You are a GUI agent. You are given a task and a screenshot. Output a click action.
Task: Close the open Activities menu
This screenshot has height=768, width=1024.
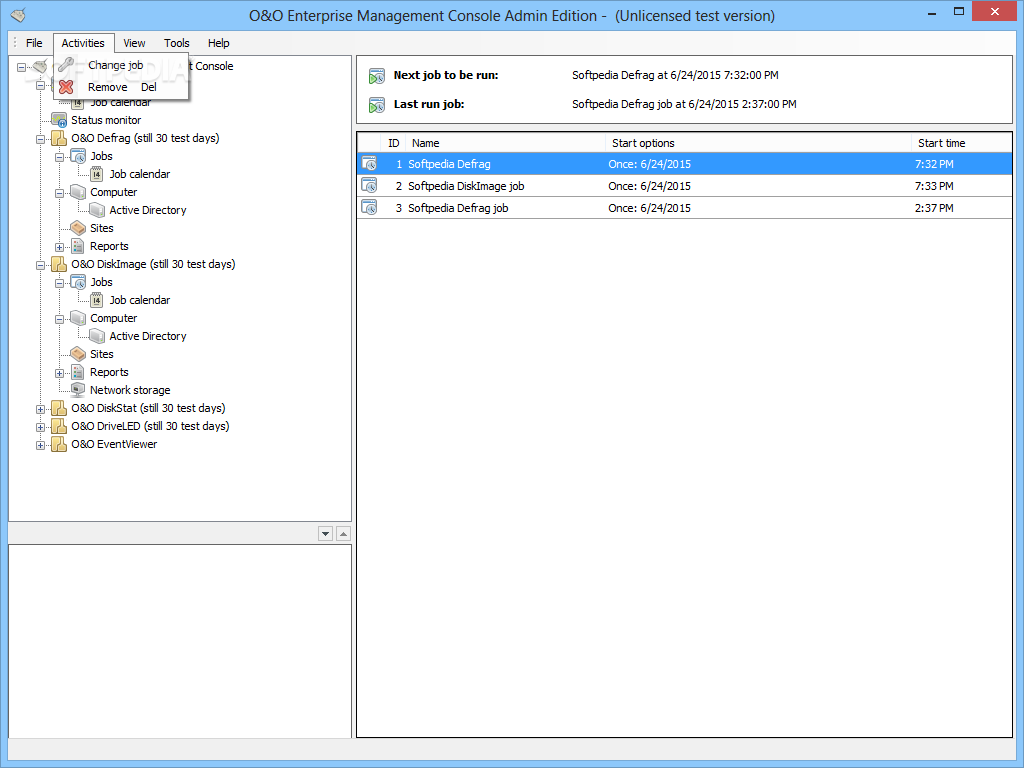click(x=83, y=43)
